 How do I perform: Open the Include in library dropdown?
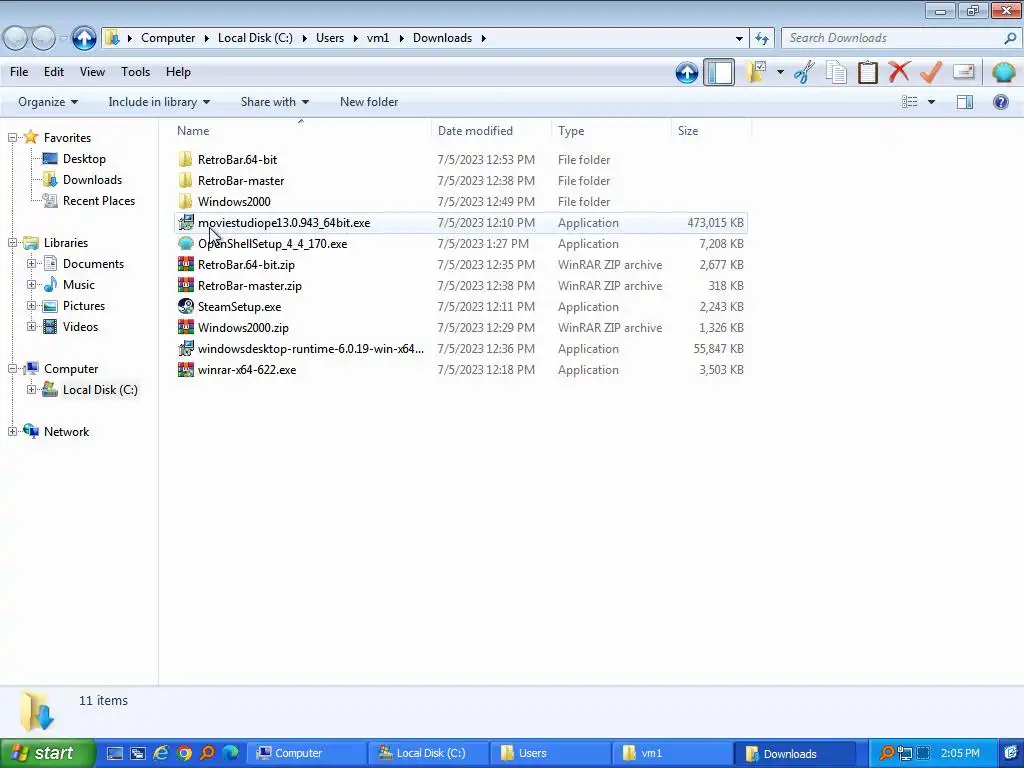click(159, 102)
